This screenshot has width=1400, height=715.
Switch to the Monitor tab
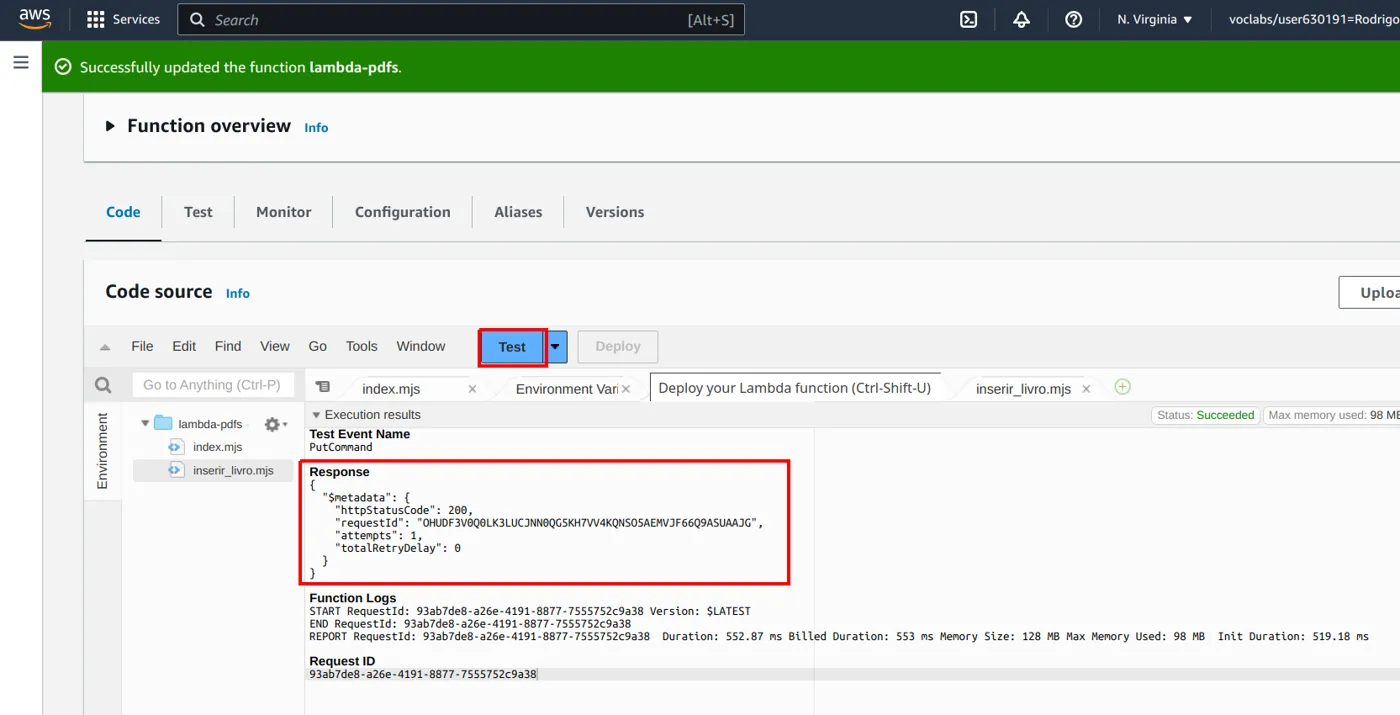click(x=284, y=212)
